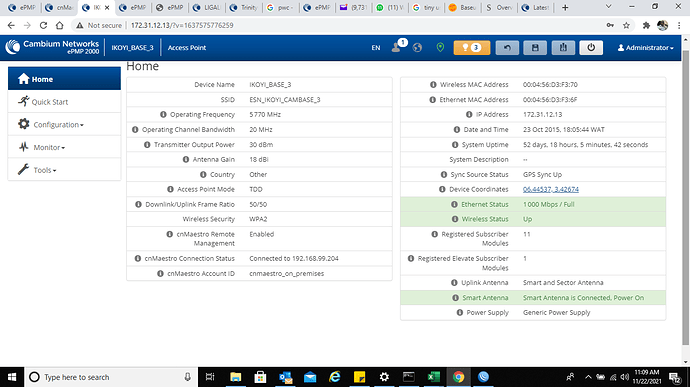Click the green GPS location pin icon
Screen dimensions: 690x387
tap(440, 48)
